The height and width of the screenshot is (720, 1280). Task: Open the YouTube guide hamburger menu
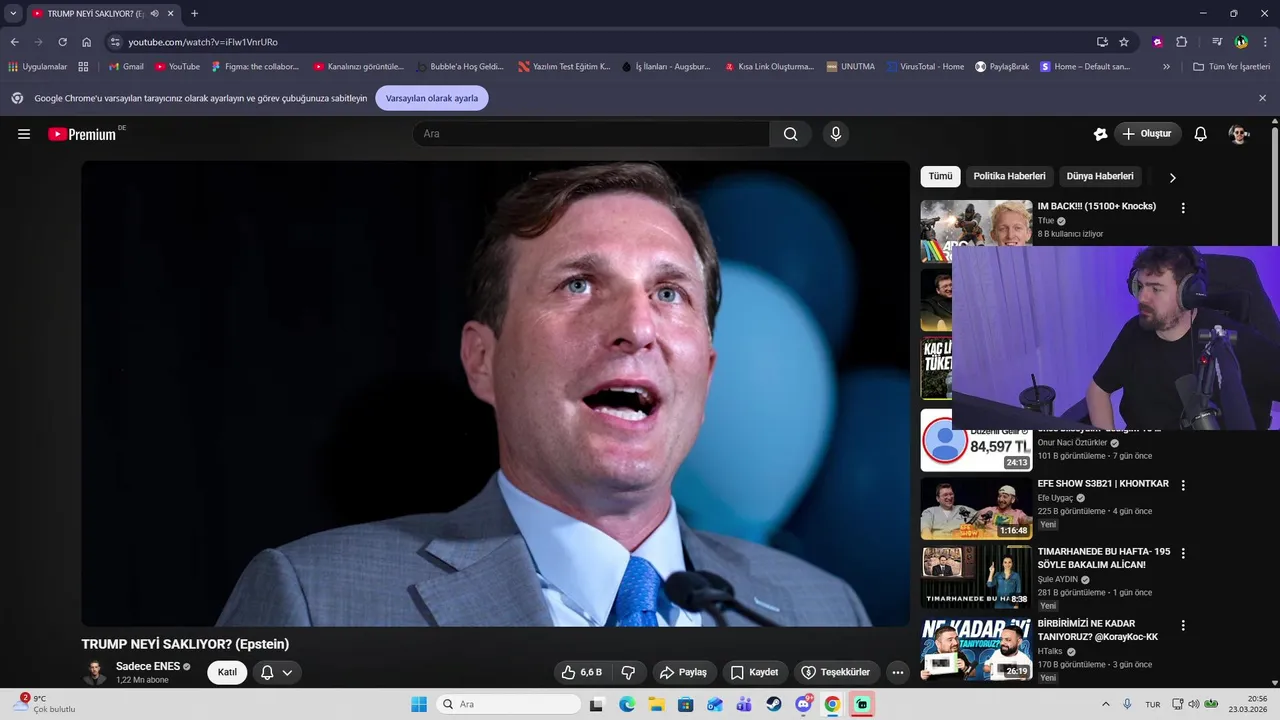click(x=24, y=134)
